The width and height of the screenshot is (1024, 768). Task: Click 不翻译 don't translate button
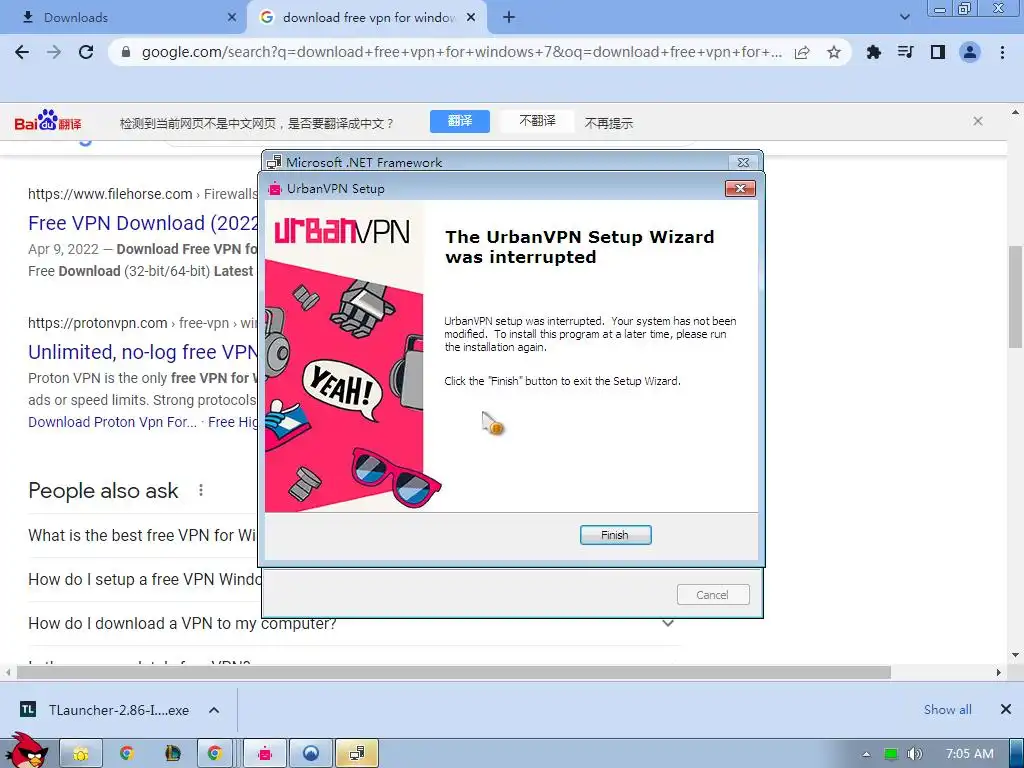tap(537, 121)
